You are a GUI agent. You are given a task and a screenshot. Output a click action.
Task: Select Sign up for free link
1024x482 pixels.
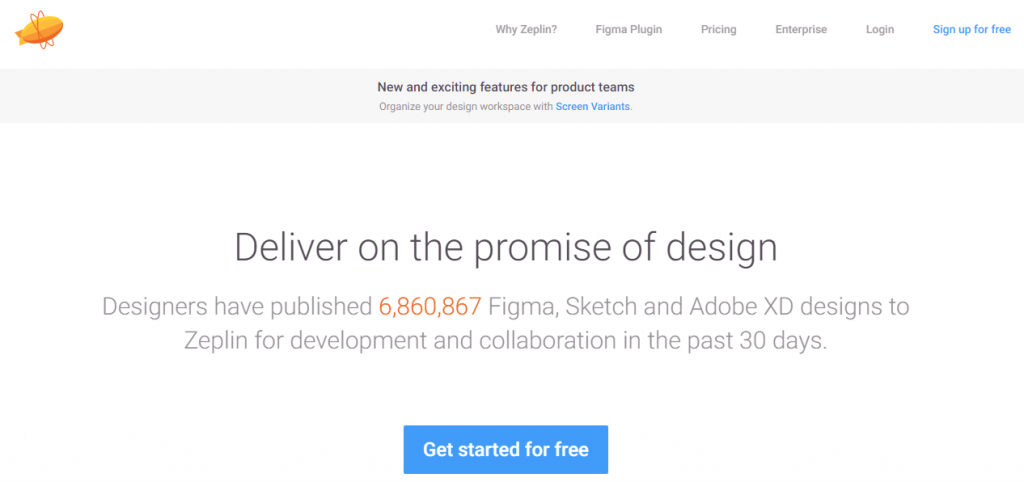point(972,29)
